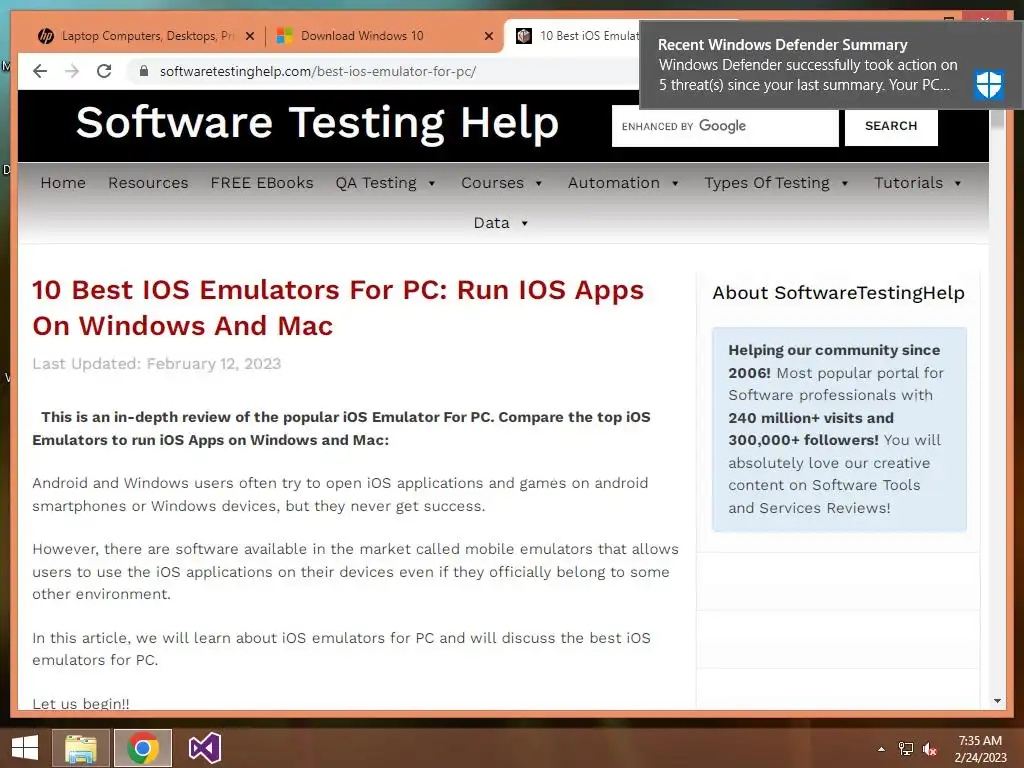1024x768 pixels.
Task: Expand the Courses dropdown
Action: [502, 183]
